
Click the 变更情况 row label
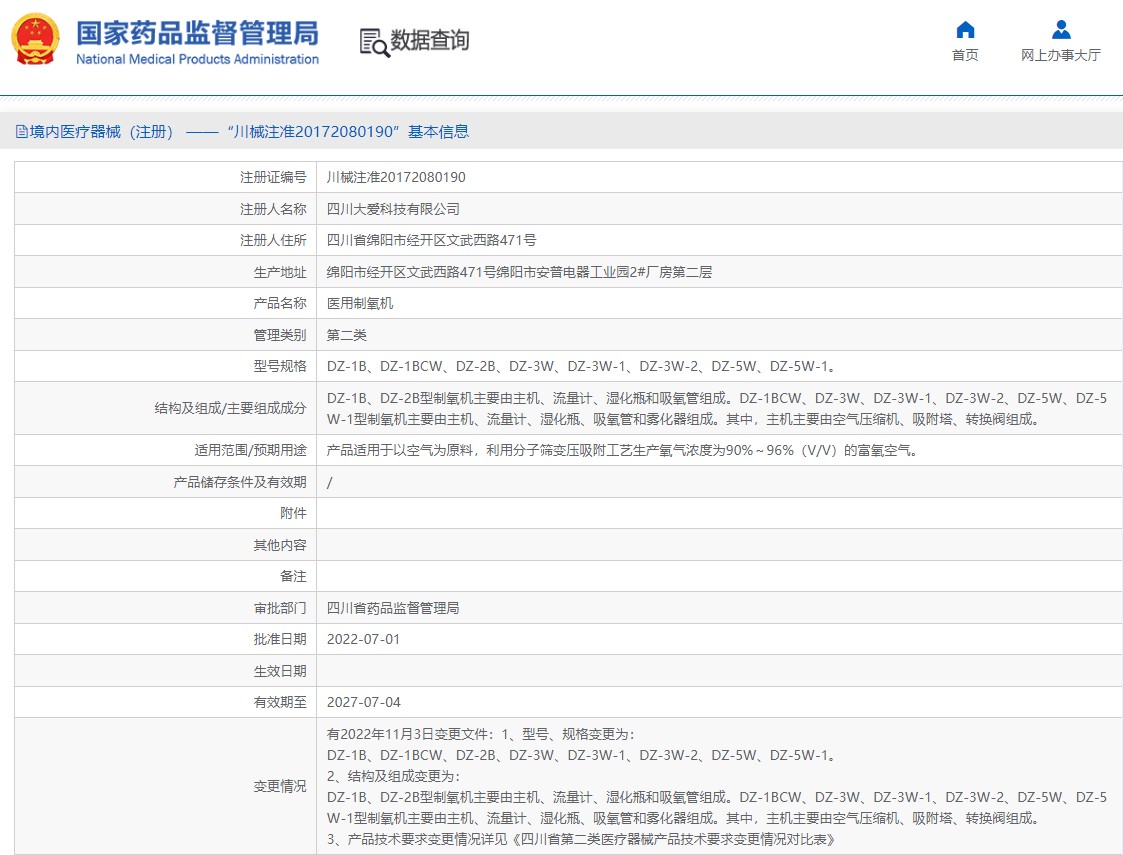point(280,787)
